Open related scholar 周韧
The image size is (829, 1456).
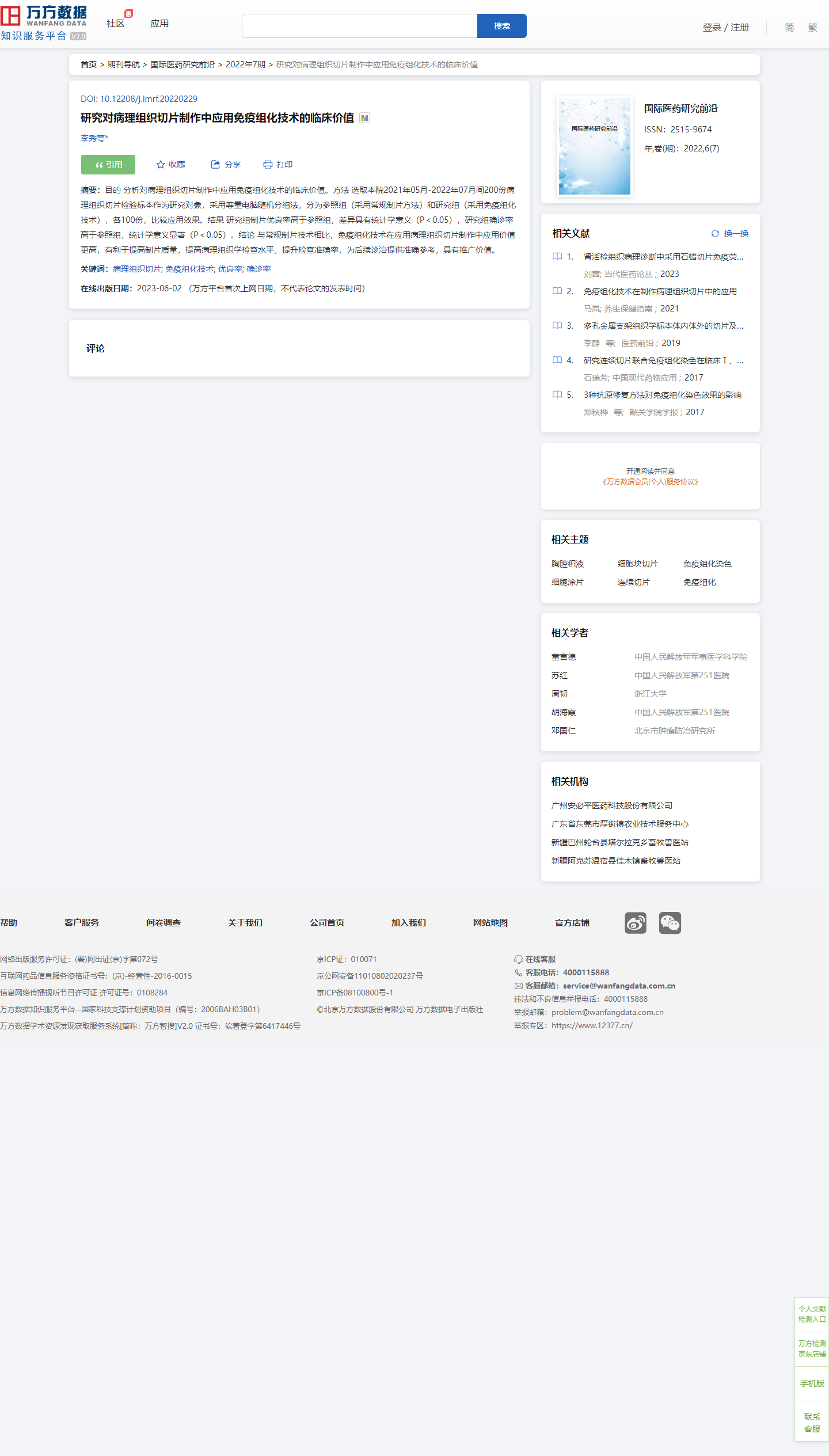point(560,694)
